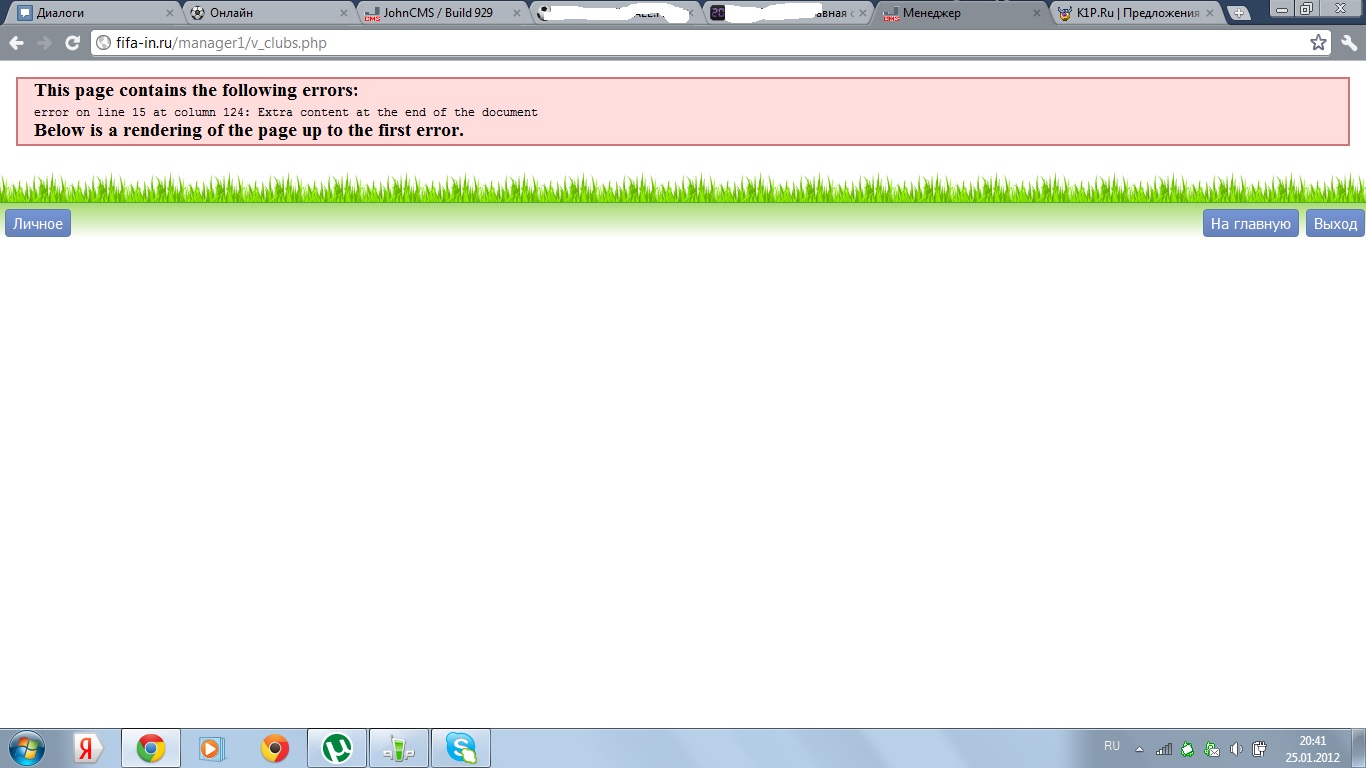Check the network signal tray icon
This screenshot has height=768, width=1366.
pos(1164,748)
